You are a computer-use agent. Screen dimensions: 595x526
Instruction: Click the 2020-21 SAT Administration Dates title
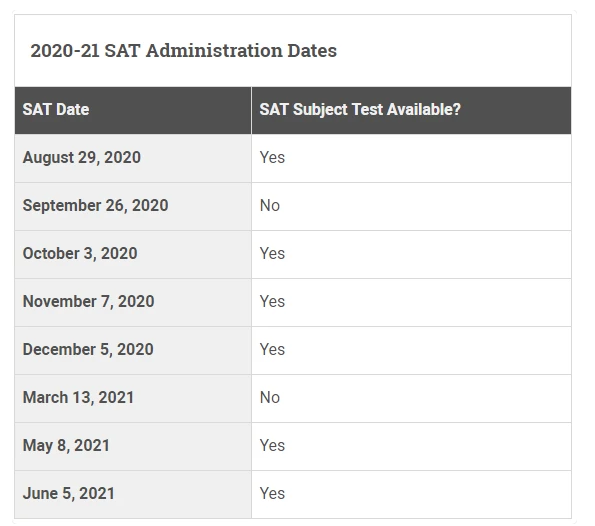(183, 50)
